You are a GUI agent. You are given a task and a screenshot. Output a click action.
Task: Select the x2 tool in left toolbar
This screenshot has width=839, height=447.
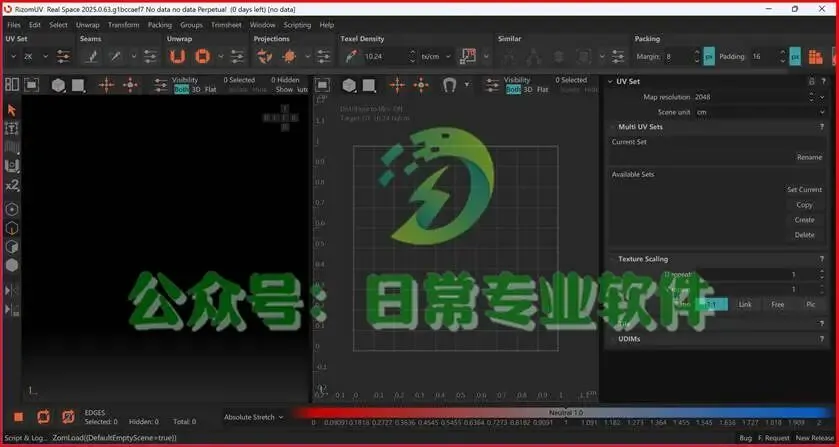[11, 185]
